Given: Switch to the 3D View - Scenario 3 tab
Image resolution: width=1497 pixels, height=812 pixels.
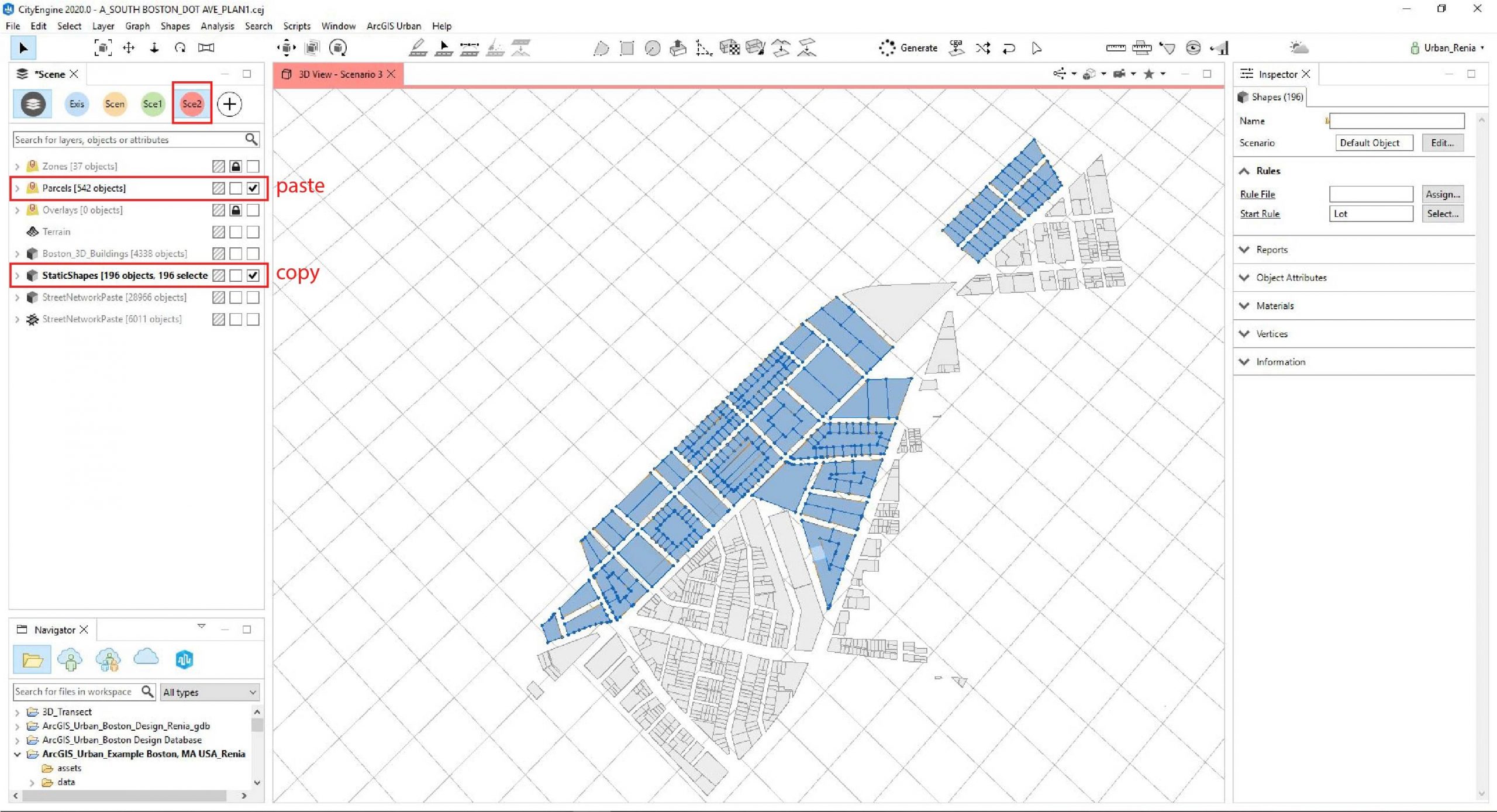Looking at the screenshot, I should tap(338, 74).
